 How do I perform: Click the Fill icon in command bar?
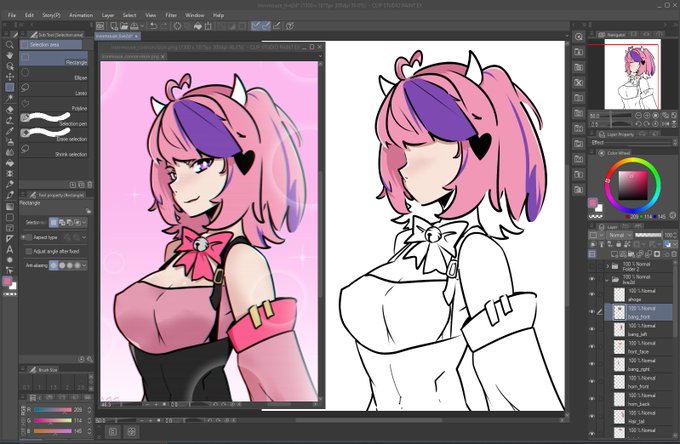point(198,26)
